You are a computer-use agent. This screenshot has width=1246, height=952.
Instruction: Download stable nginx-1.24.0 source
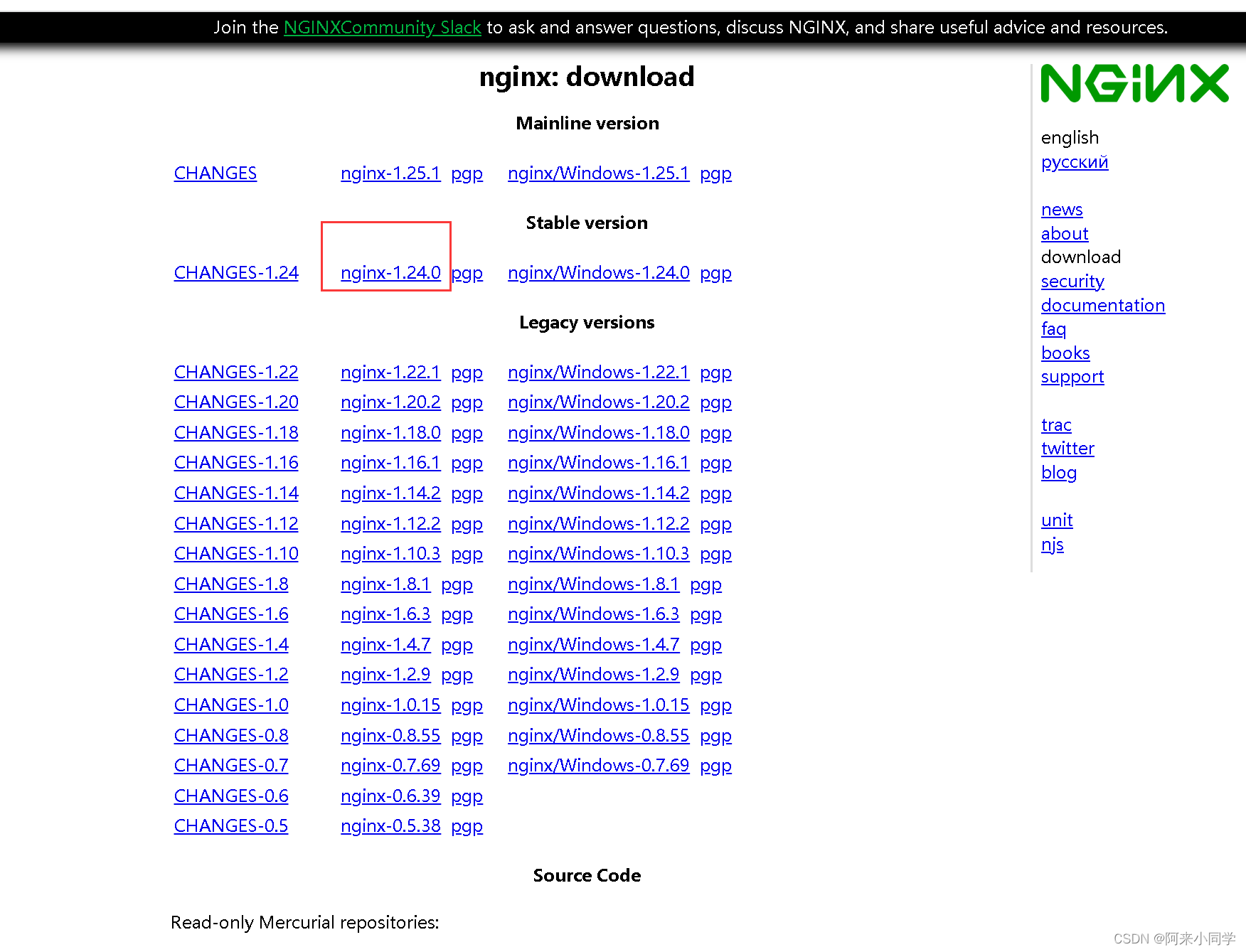(390, 273)
